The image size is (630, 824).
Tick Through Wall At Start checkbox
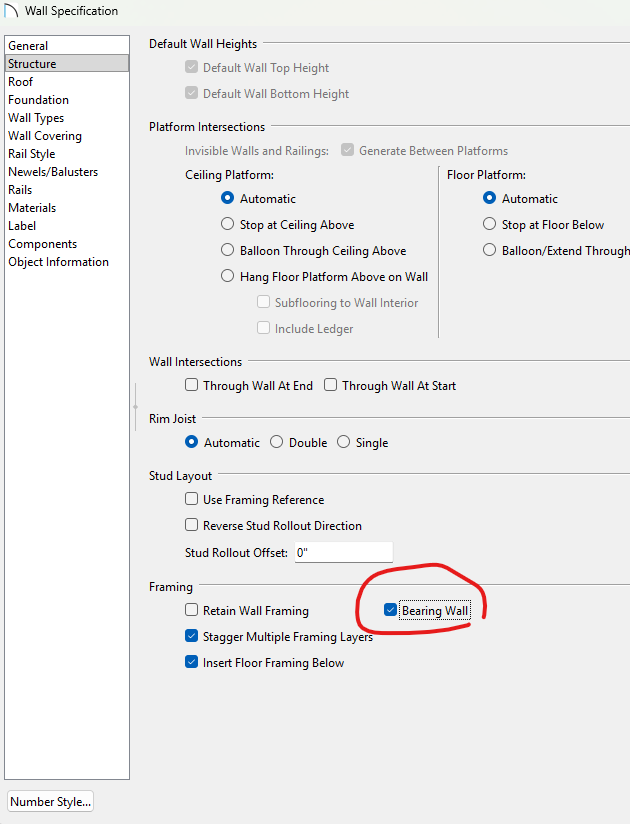[331, 385]
